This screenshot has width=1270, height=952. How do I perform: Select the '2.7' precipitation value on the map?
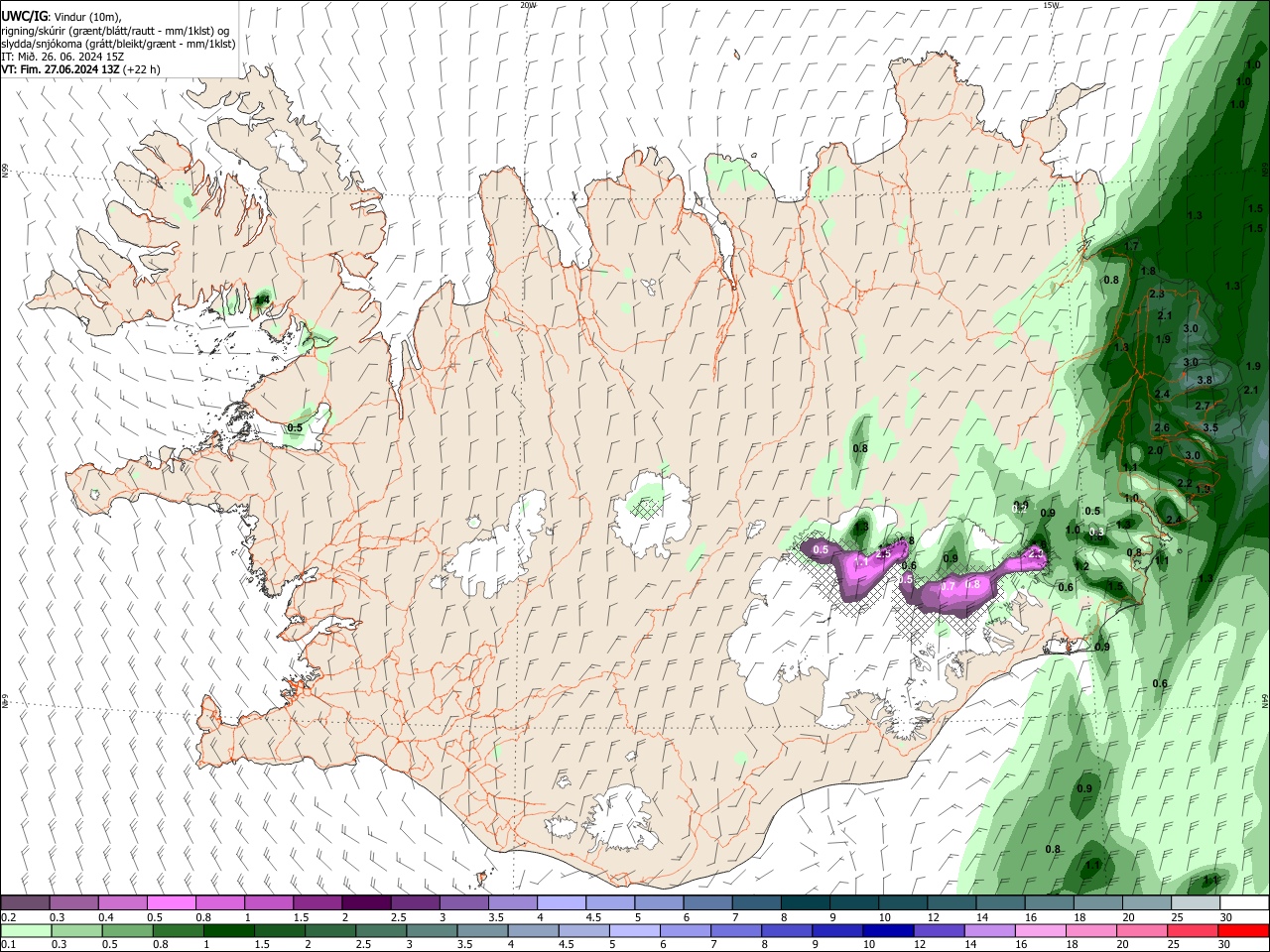[1203, 406]
